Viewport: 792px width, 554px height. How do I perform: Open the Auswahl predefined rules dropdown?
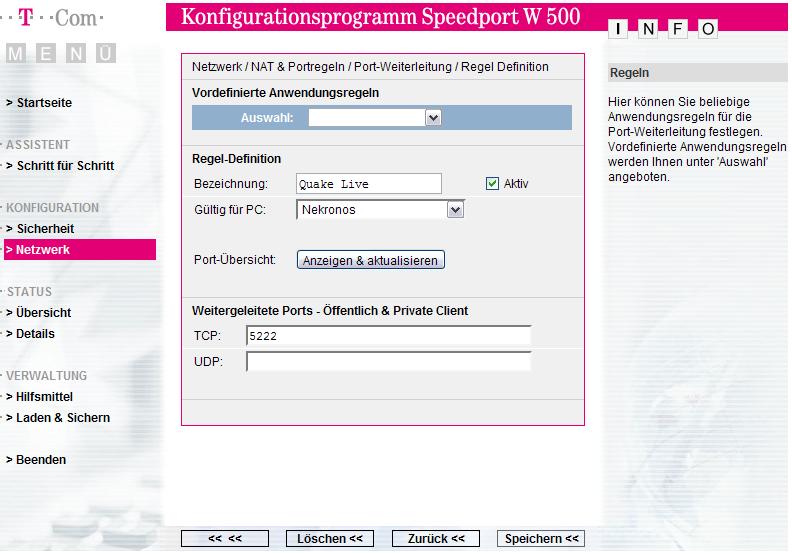(375, 118)
